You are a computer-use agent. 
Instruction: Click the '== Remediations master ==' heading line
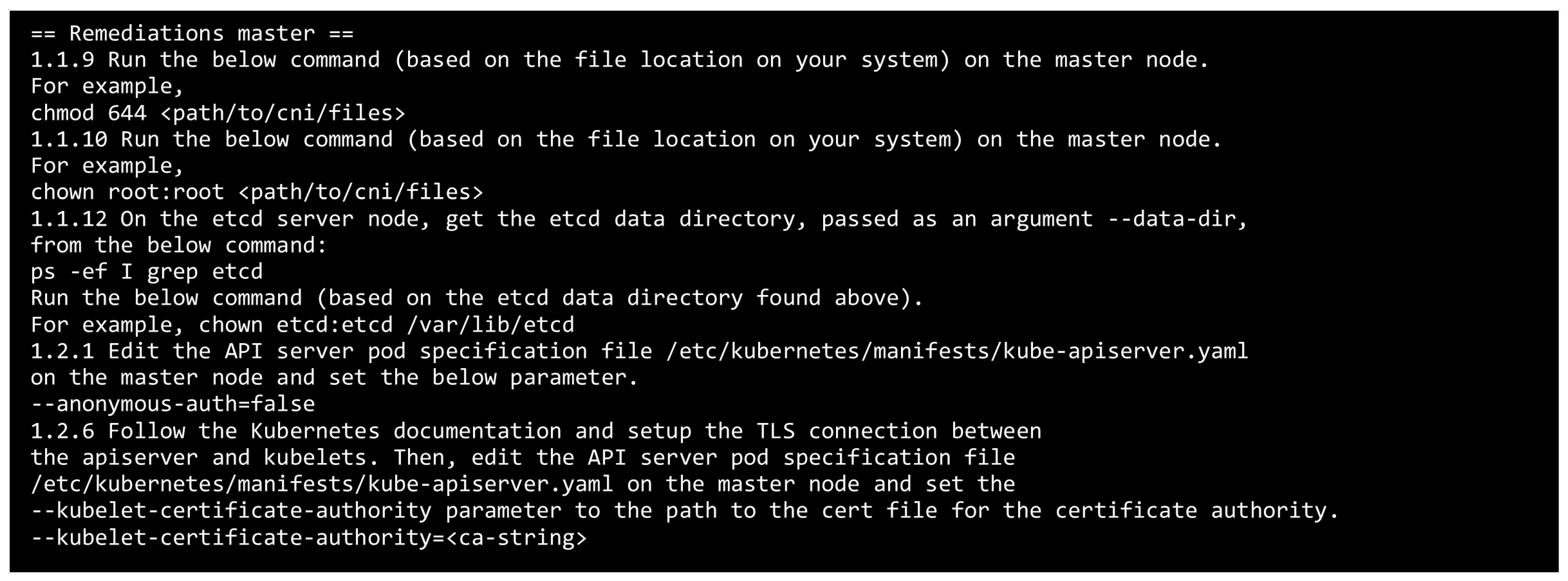click(192, 33)
